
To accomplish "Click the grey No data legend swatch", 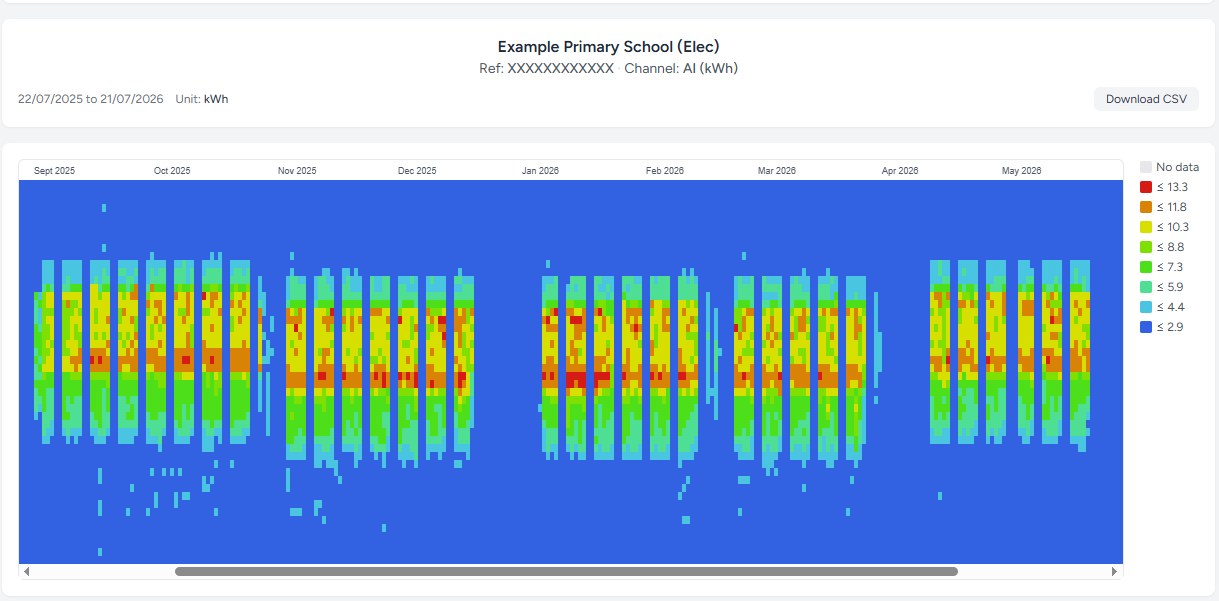I will (x=1146, y=167).
